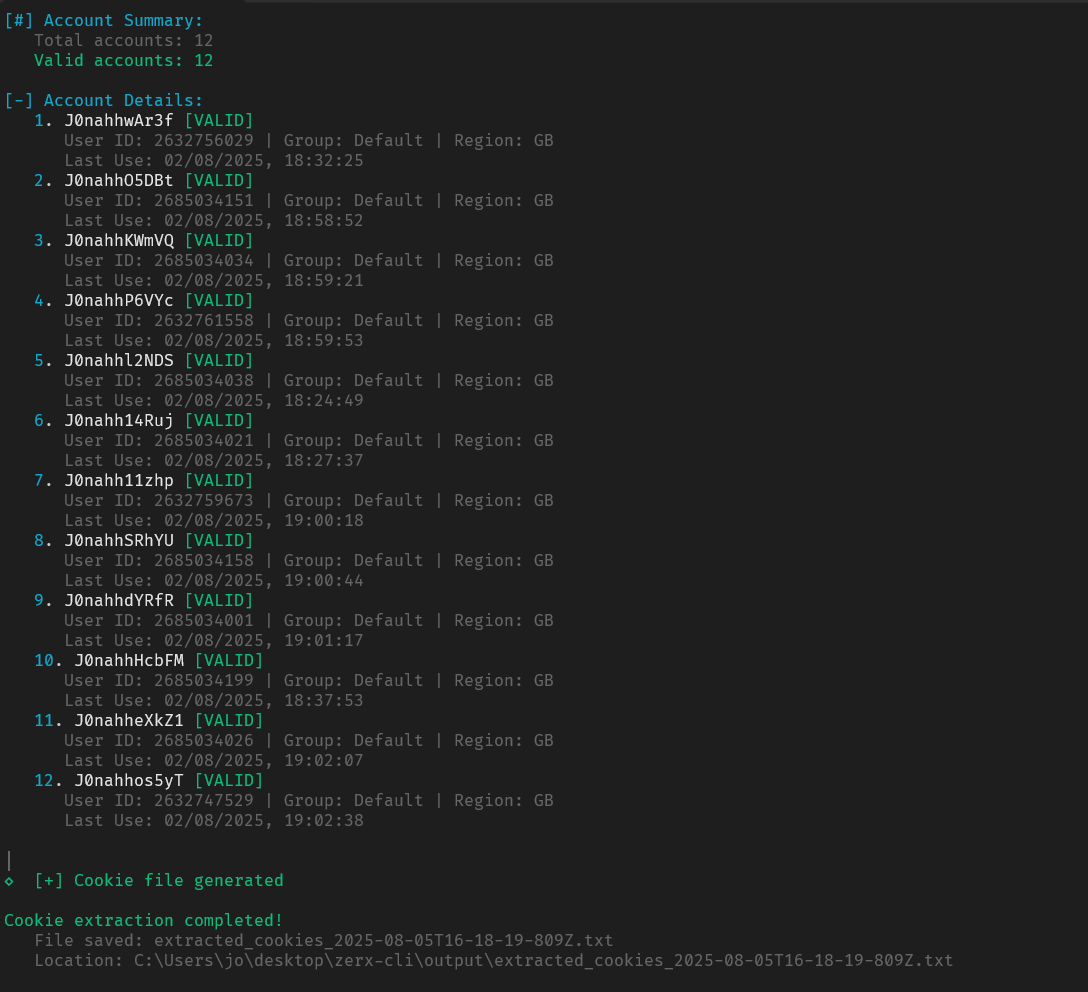Click account number 8 J0nahhSRhYU
Screen dimensions: 1088x992
point(118,540)
